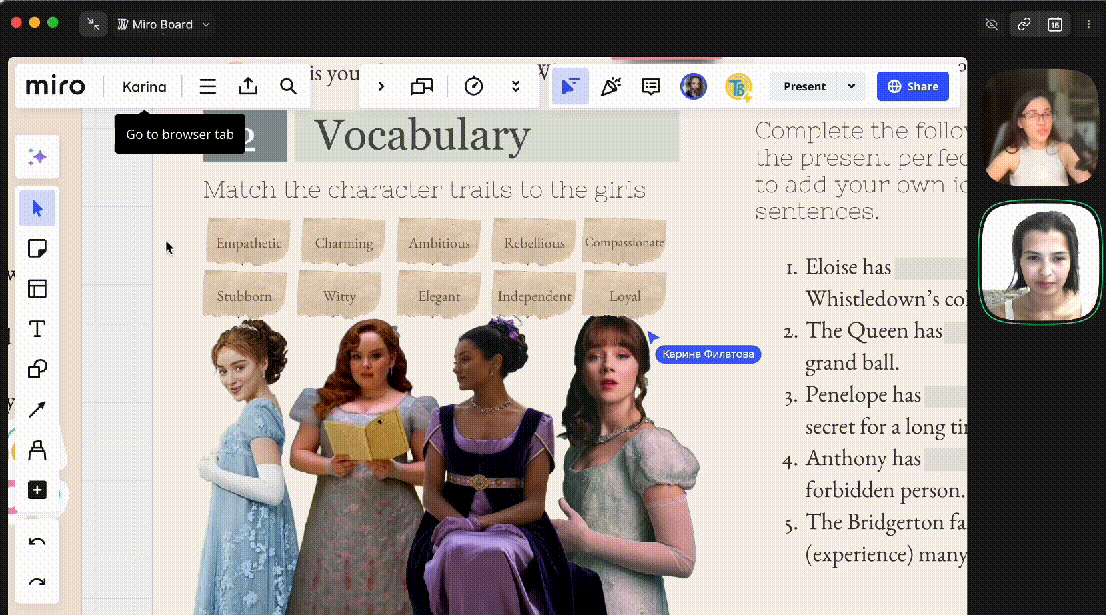Open Miro AI sparkle tool
Viewport: 1106px width, 615px height.
pos(37,157)
